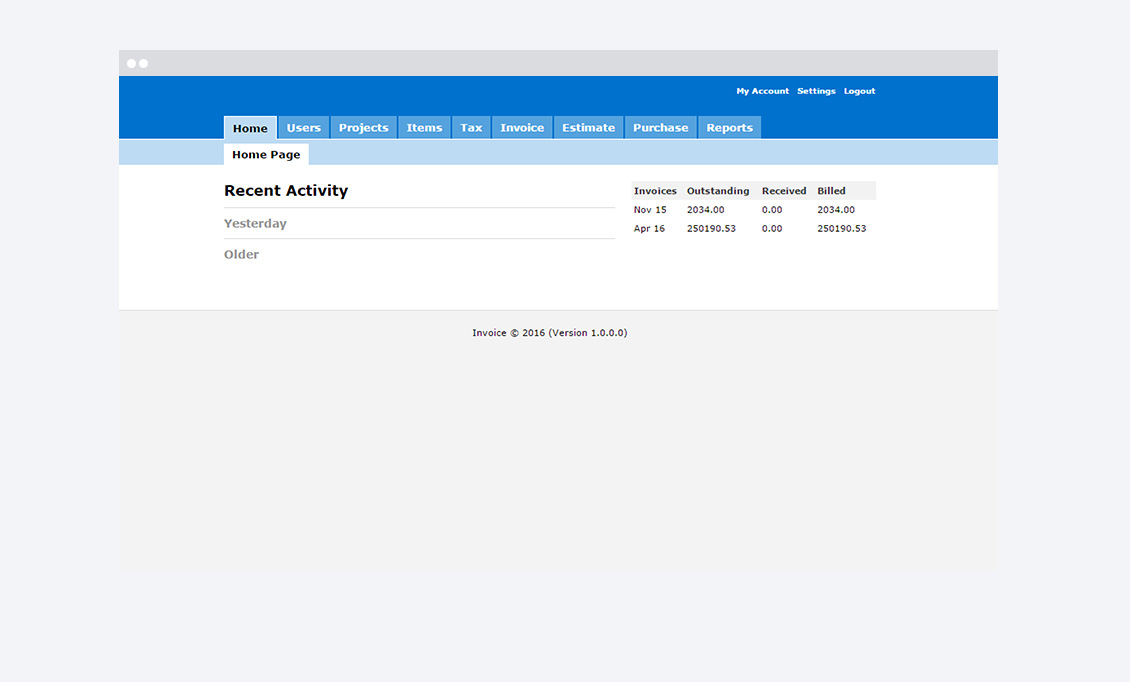1130x682 pixels.
Task: View the Reports tab
Action: click(729, 128)
